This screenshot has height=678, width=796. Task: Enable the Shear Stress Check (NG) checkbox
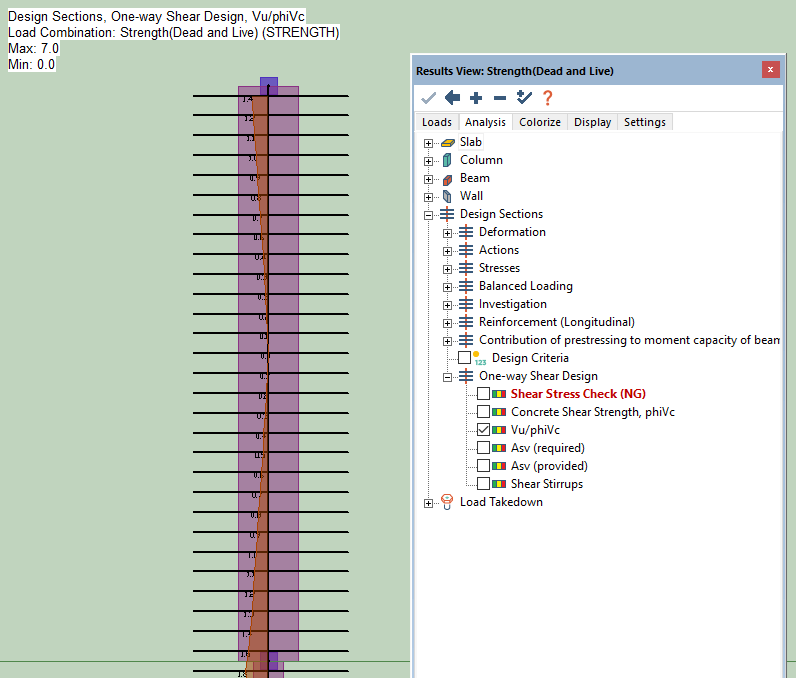tap(484, 394)
